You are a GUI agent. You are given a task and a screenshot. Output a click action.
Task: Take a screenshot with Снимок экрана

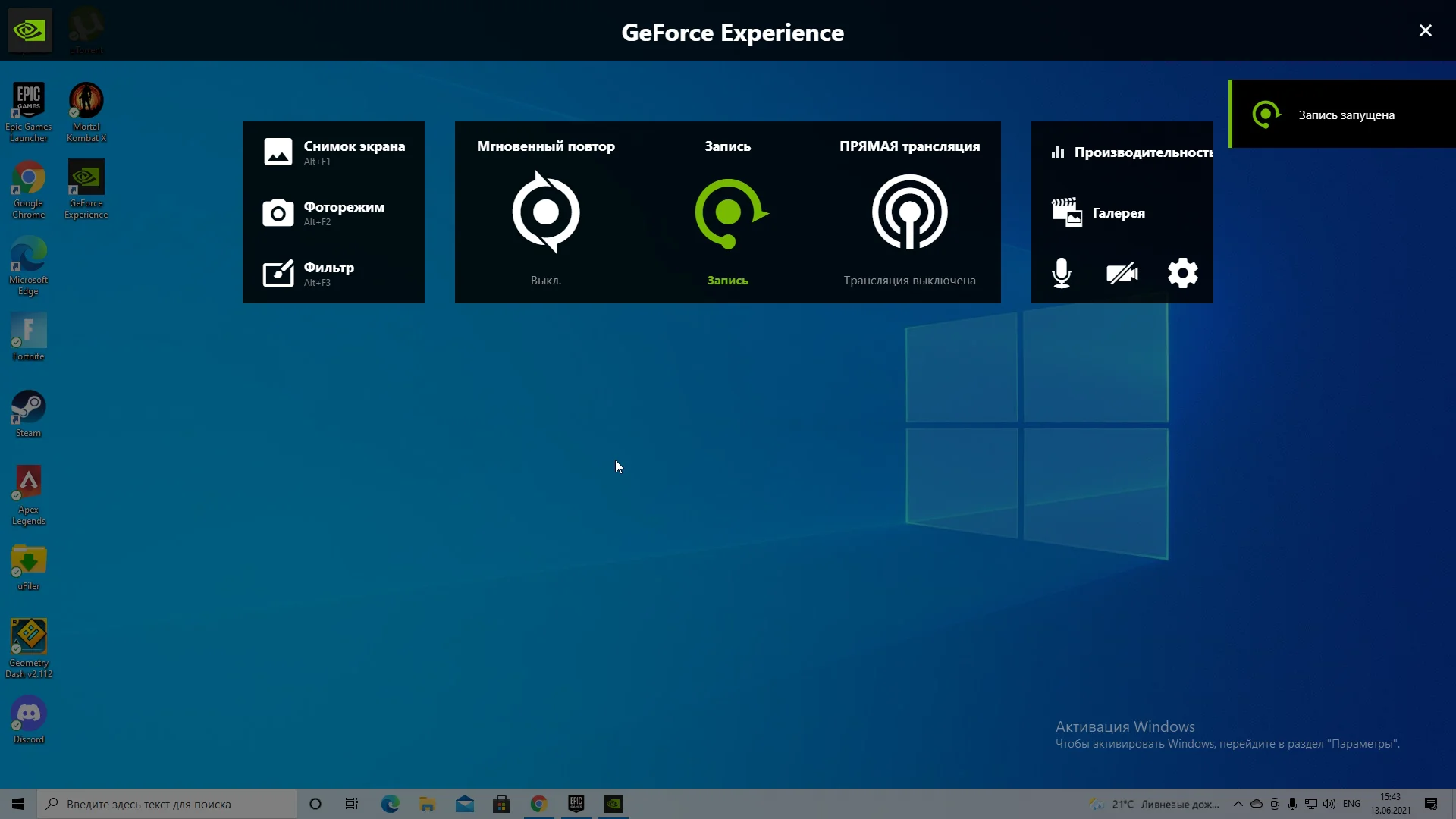(x=334, y=152)
